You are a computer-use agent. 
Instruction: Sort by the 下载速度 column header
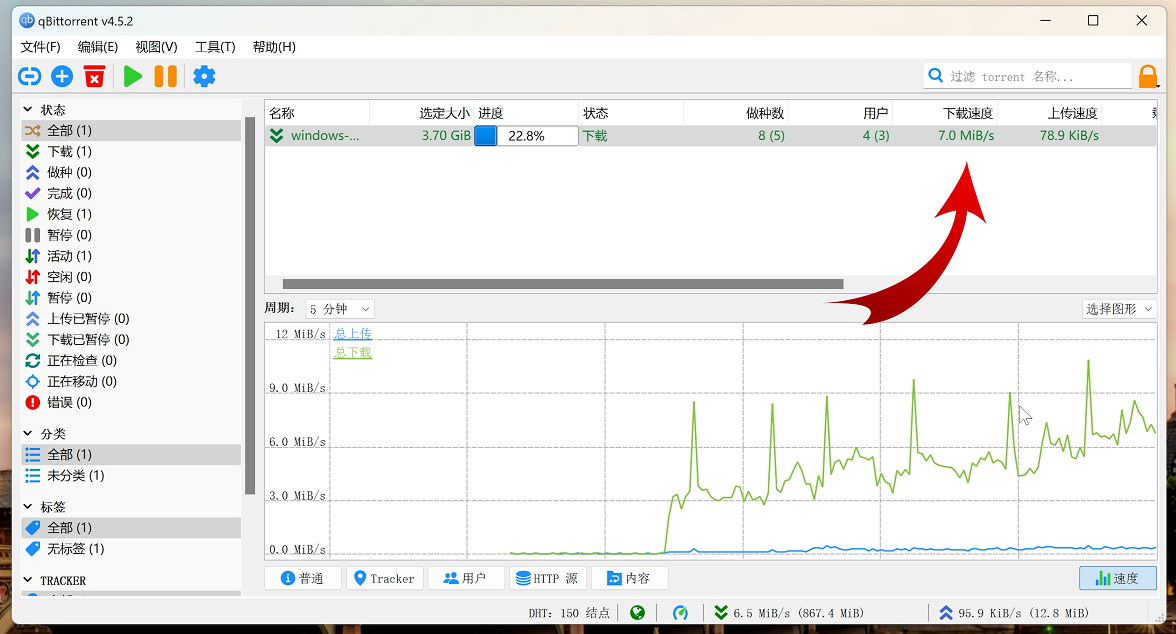[945, 113]
